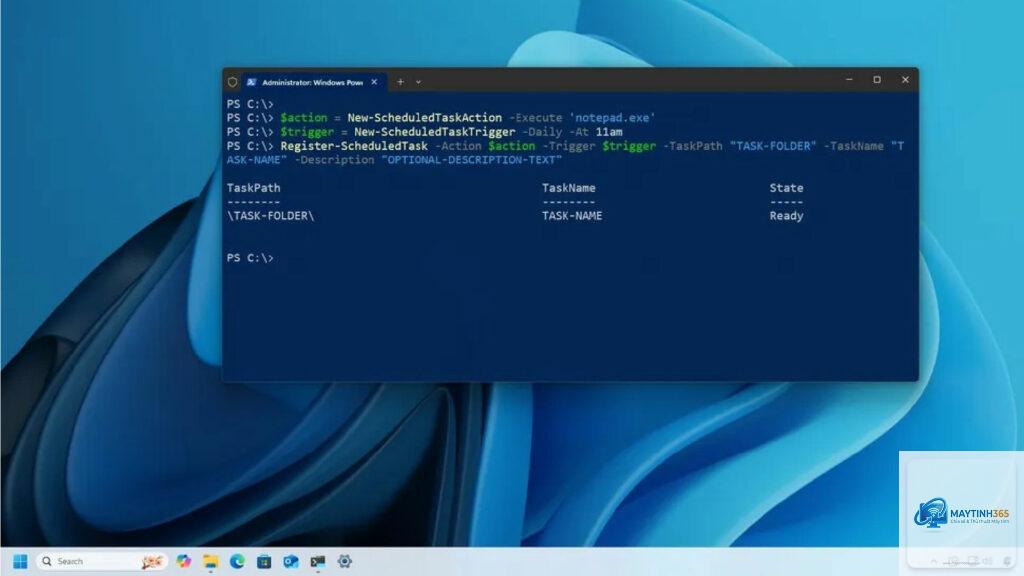
Task: Open Copilot from the taskbar
Action: pos(184,561)
